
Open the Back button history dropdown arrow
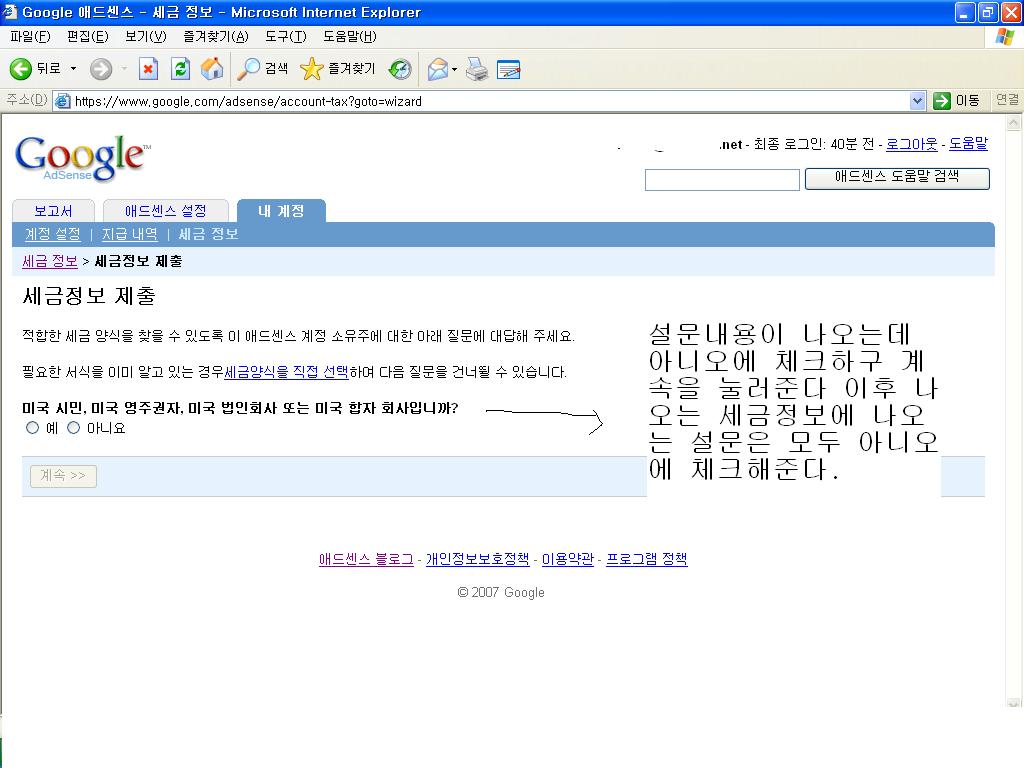(x=73, y=69)
